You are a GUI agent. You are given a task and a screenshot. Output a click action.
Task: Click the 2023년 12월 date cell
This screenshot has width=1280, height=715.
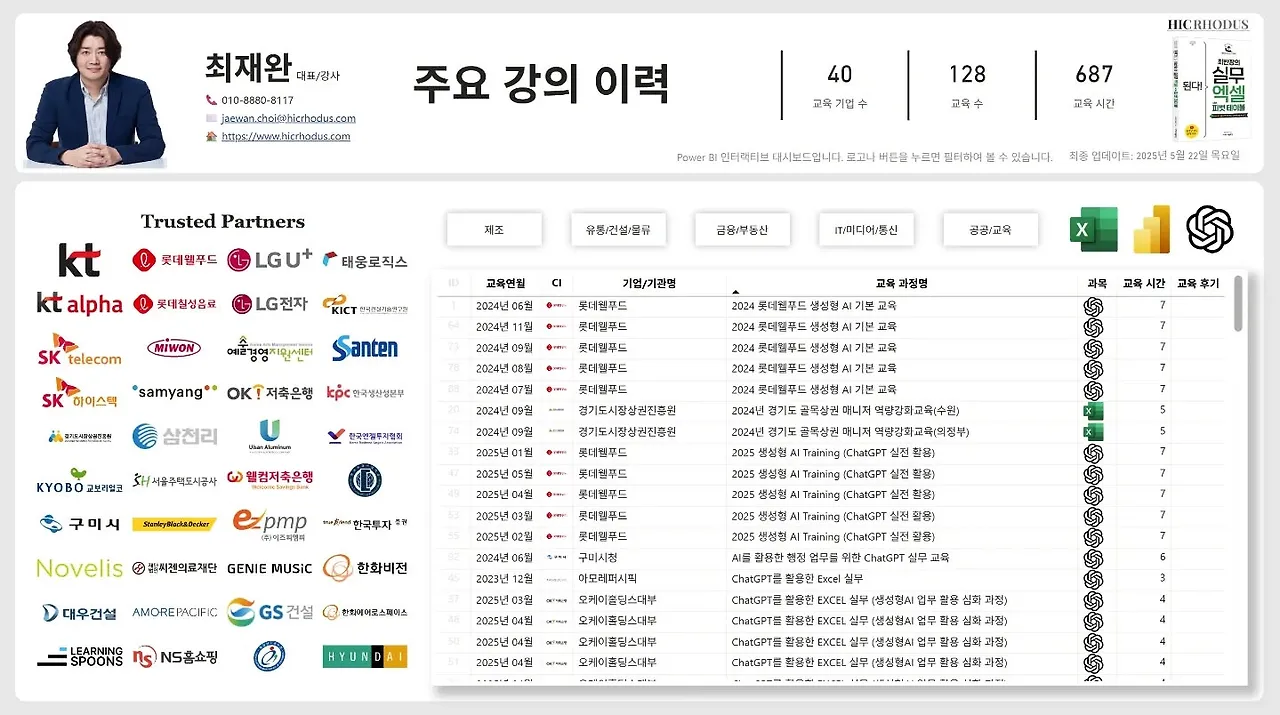pos(504,578)
